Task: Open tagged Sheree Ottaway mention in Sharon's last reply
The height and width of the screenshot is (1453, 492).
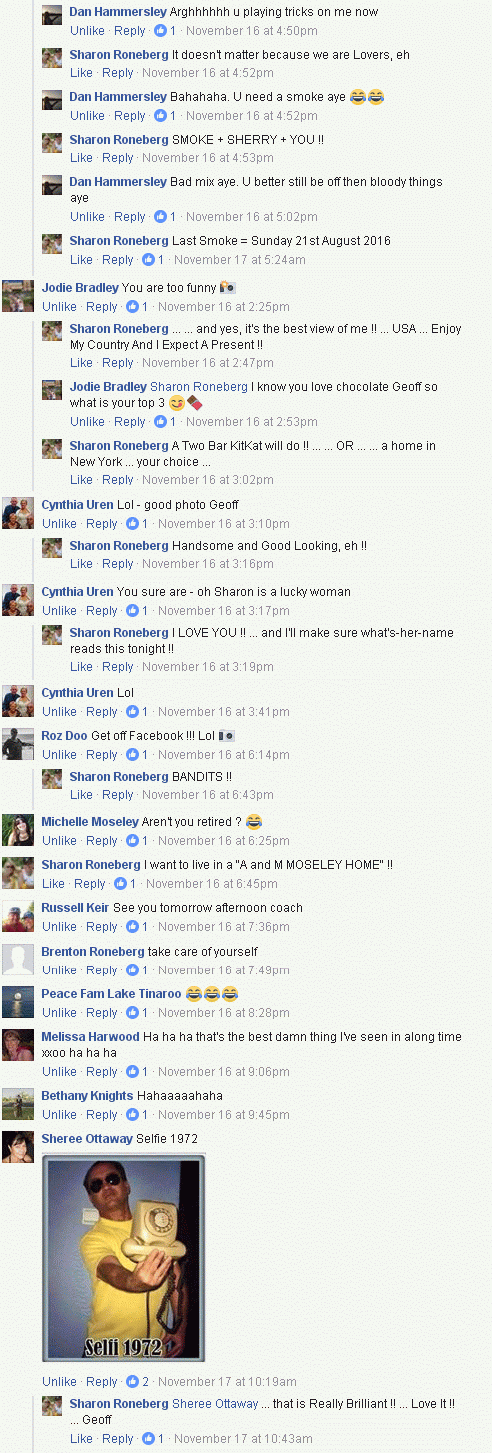Action: [x=215, y=1404]
